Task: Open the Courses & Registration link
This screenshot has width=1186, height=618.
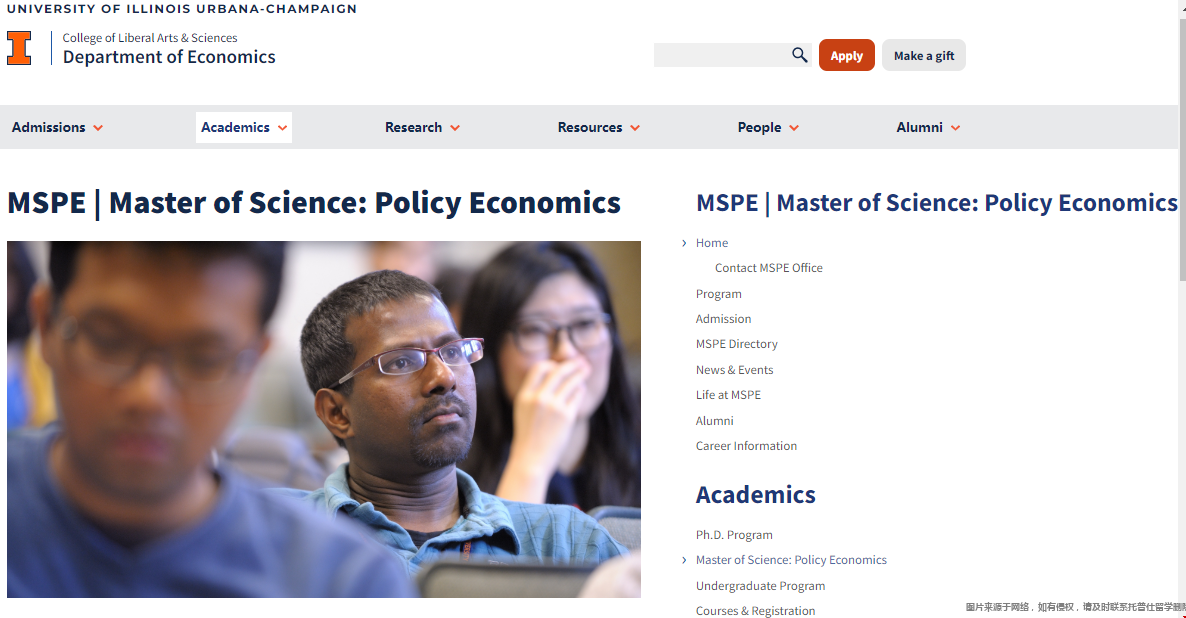Action: pyautogui.click(x=756, y=611)
